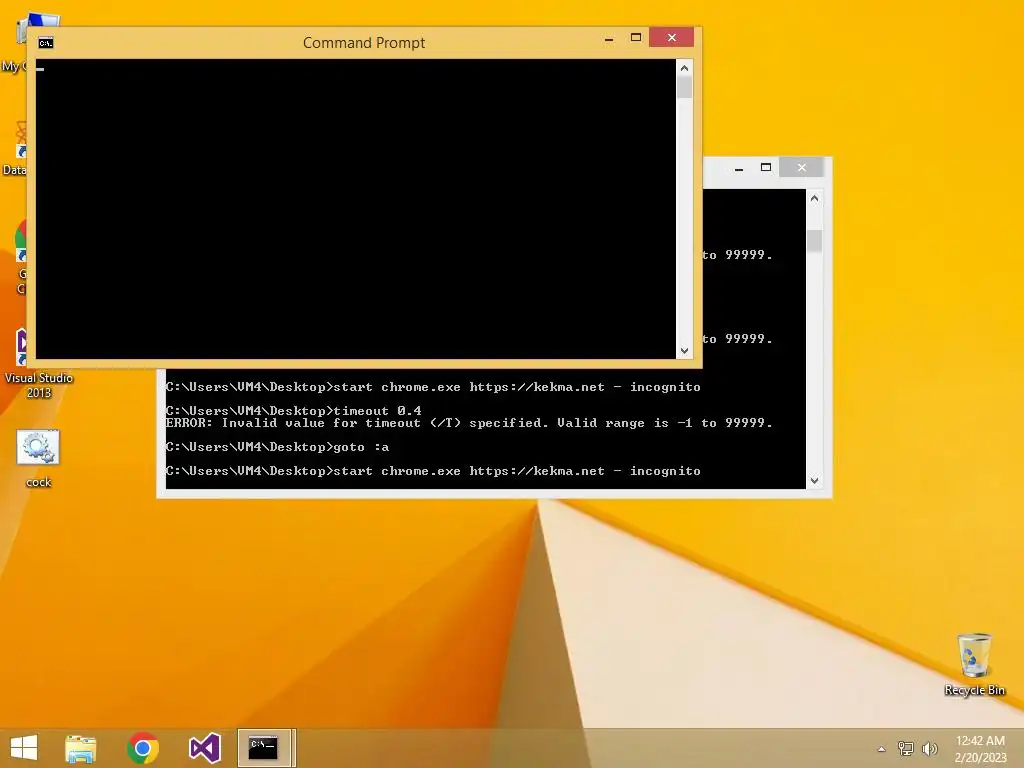The width and height of the screenshot is (1024, 768).
Task: Click scroll-down arrow in front Command Prompt
Action: tap(684, 351)
